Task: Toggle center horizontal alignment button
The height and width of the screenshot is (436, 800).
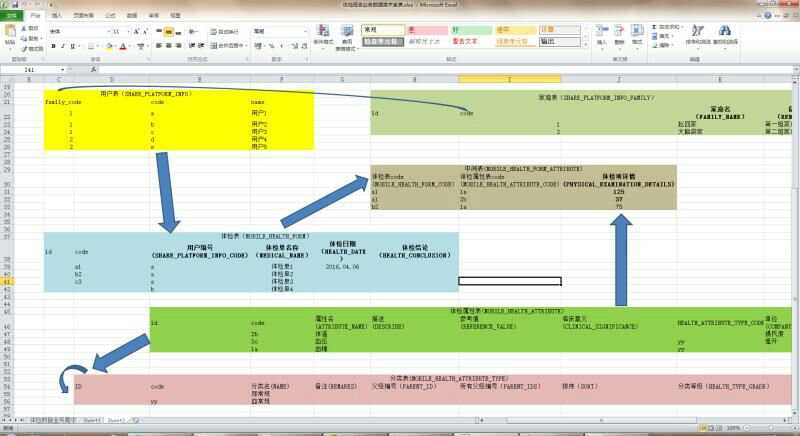Action: coord(170,46)
